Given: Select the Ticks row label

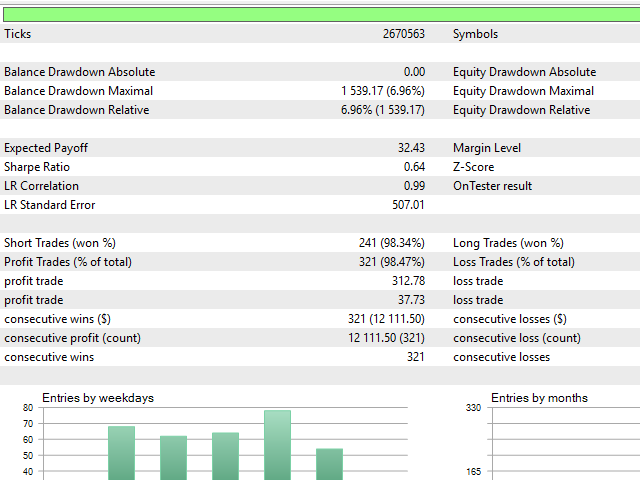Looking at the screenshot, I should pyautogui.click(x=18, y=34).
